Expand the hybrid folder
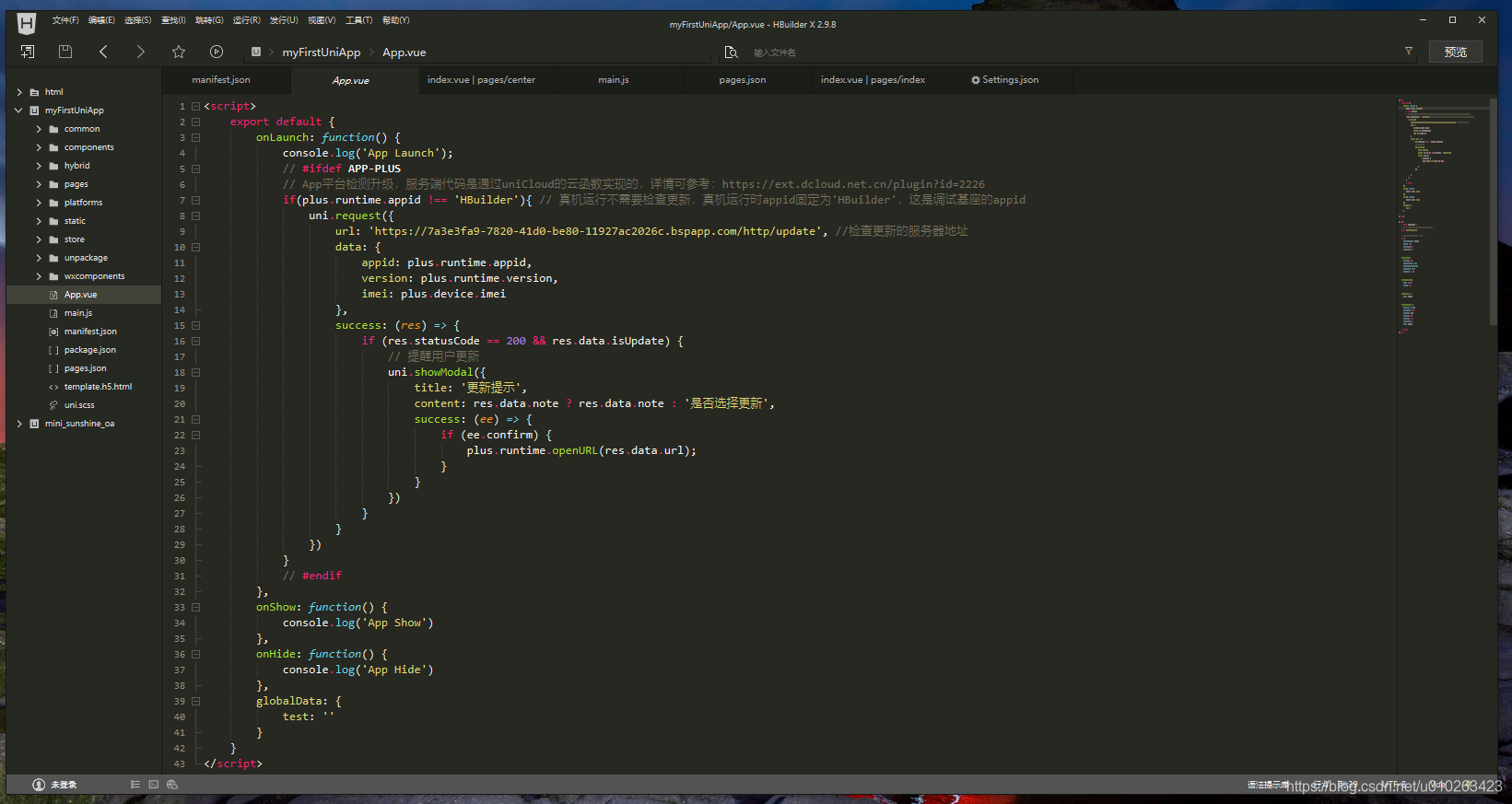 click(x=39, y=166)
